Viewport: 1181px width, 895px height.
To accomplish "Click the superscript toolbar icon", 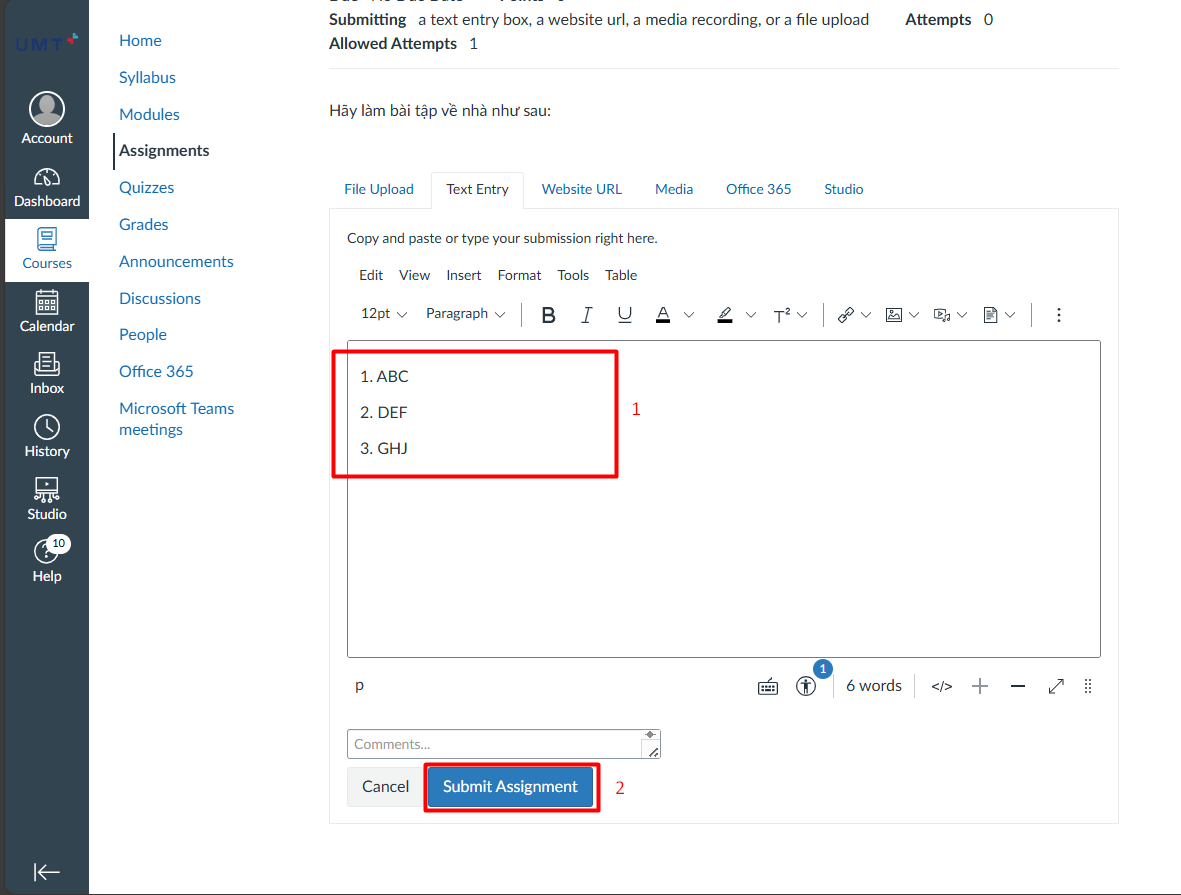I will pos(782,315).
